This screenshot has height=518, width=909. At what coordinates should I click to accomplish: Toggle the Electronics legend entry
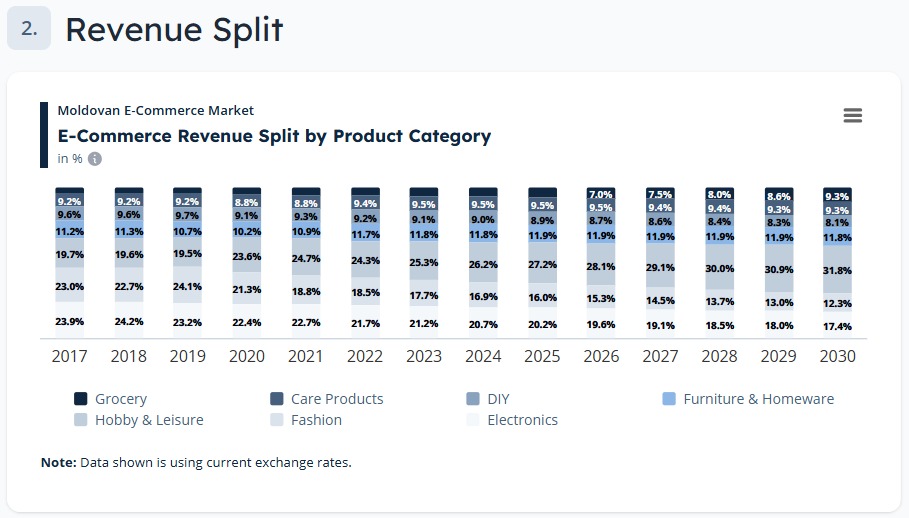[522, 420]
